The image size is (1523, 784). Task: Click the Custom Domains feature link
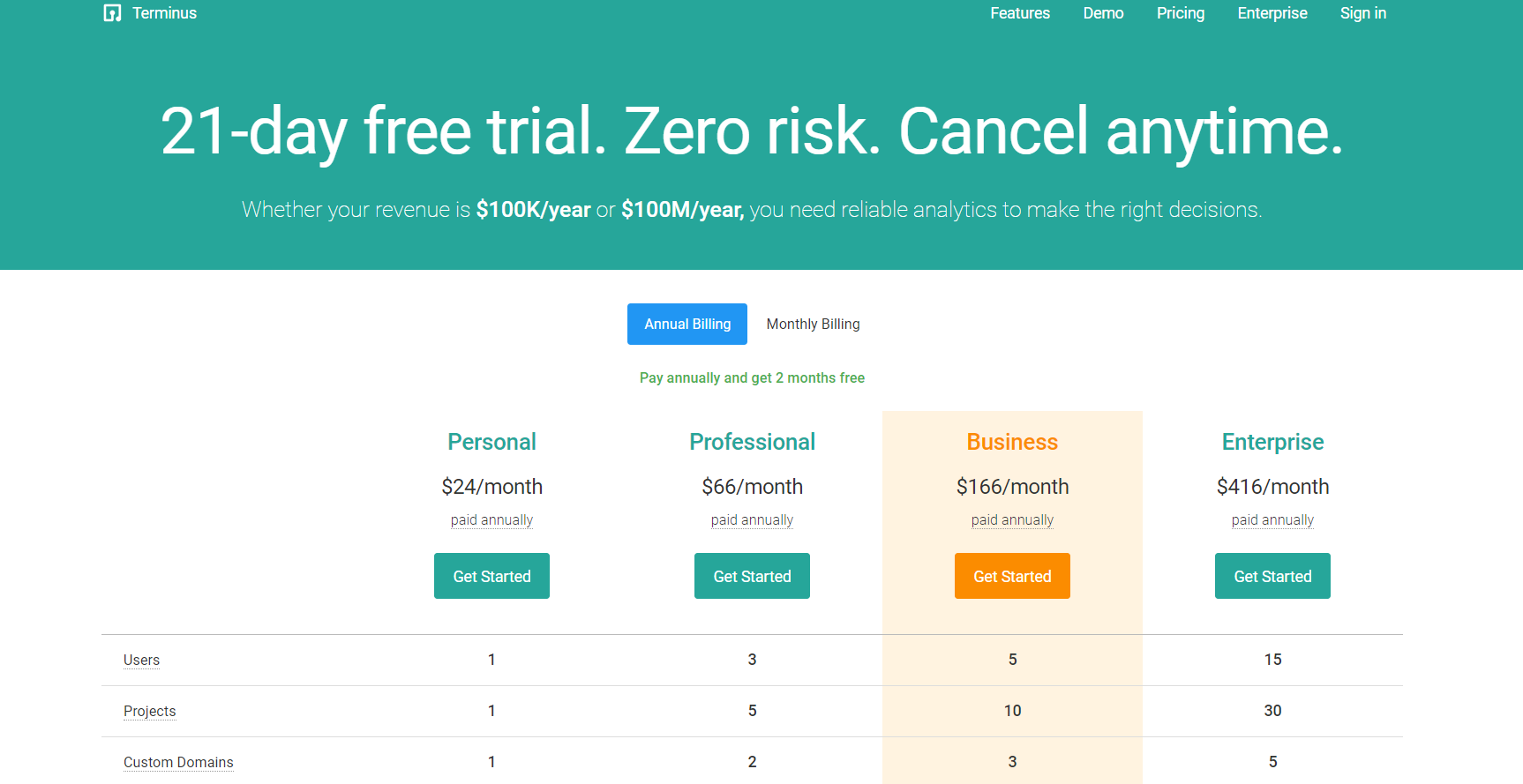(x=178, y=761)
